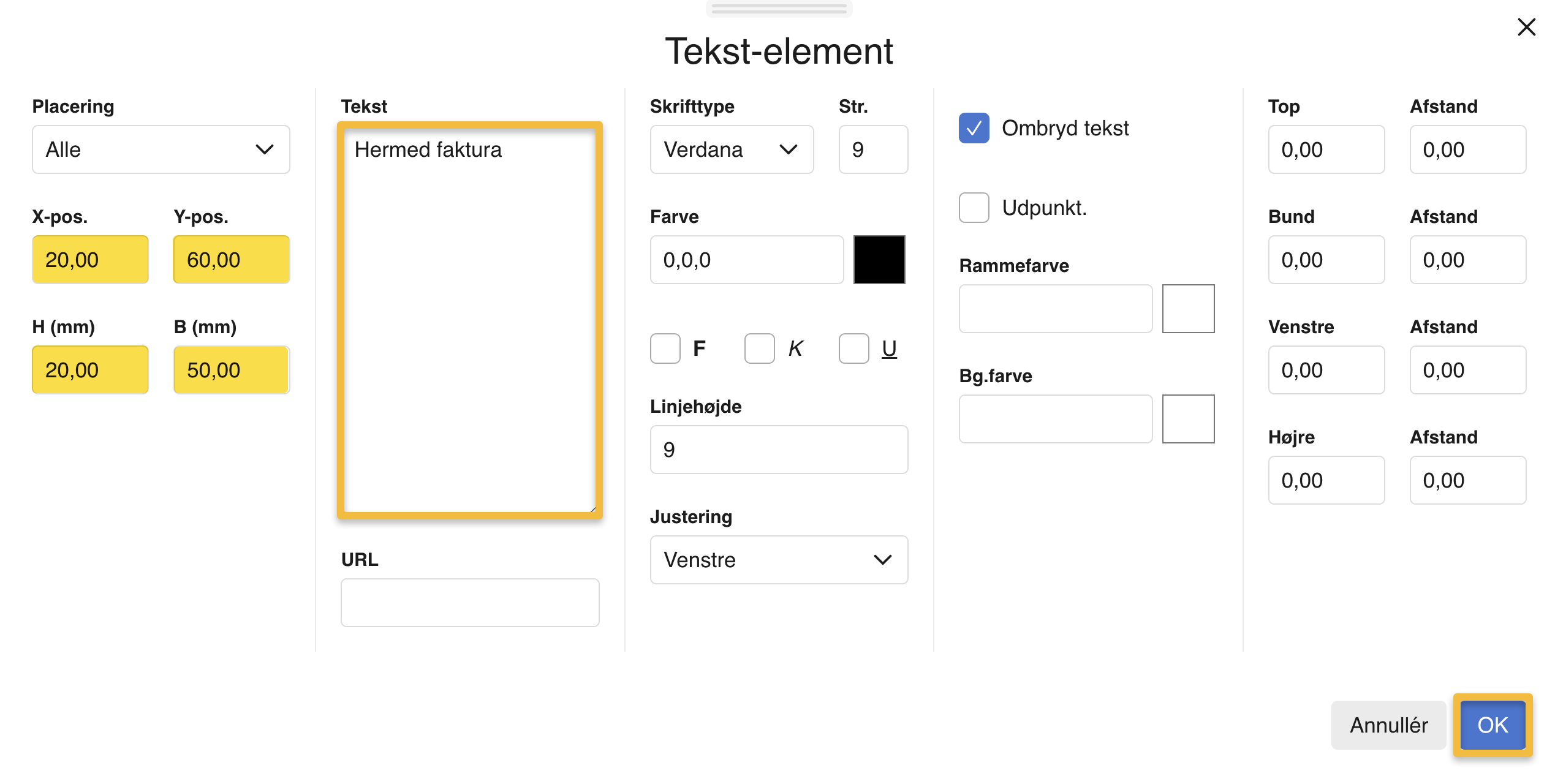Toggle the bold F checkbox
This screenshot has height=784, width=1555.
[x=665, y=349]
